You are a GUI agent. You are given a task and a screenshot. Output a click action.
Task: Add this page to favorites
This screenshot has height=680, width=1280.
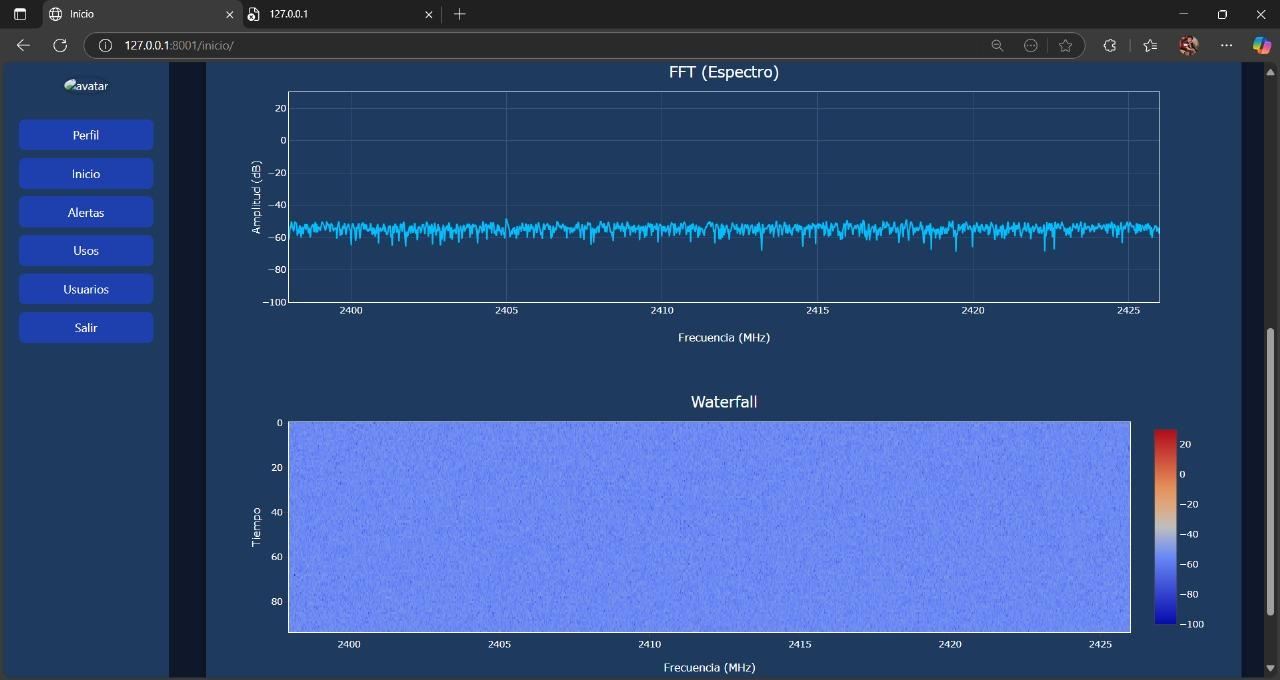(1065, 45)
